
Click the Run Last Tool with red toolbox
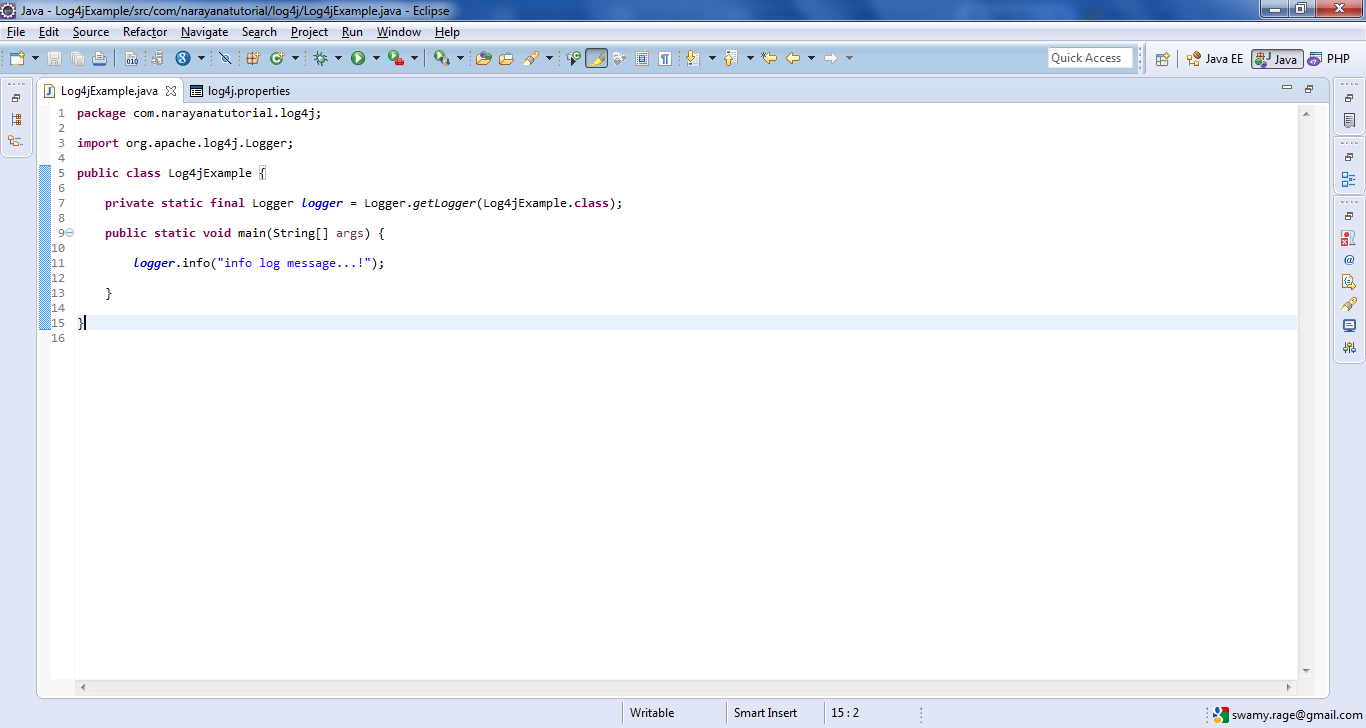coord(396,58)
